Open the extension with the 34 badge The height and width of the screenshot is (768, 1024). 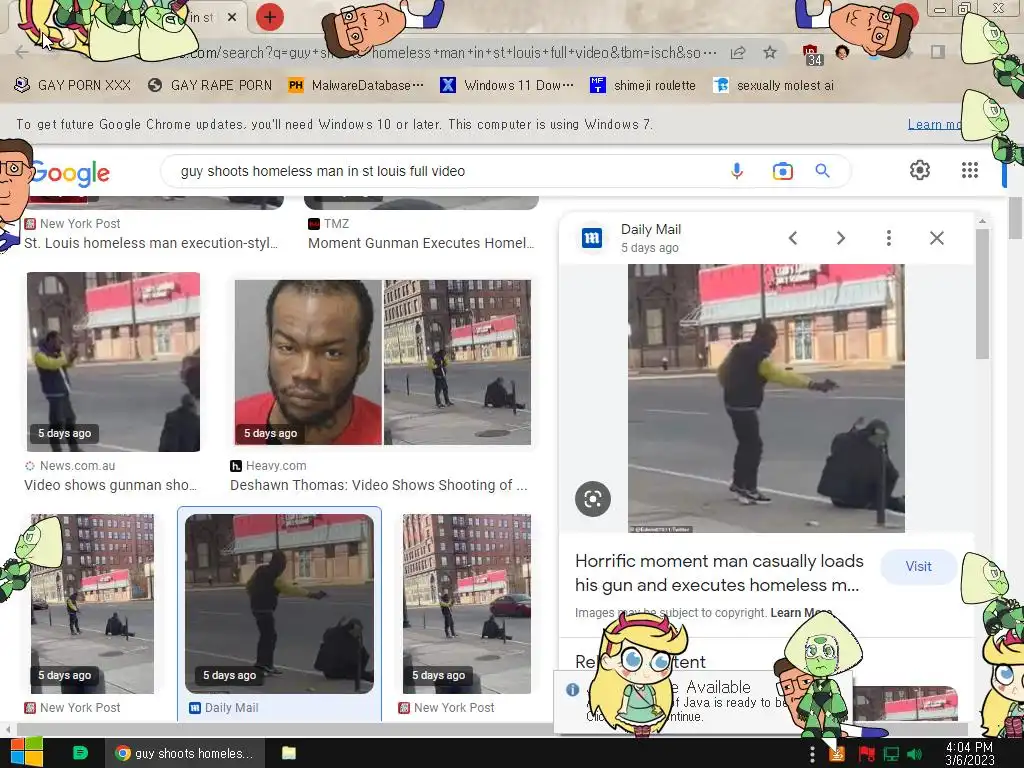pos(812,55)
